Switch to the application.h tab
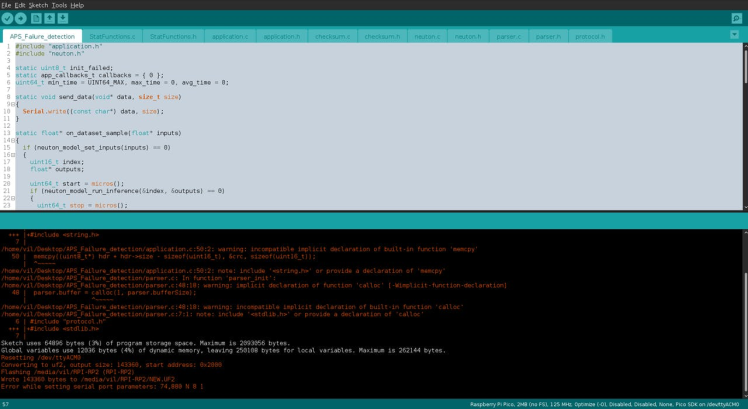 tap(282, 36)
